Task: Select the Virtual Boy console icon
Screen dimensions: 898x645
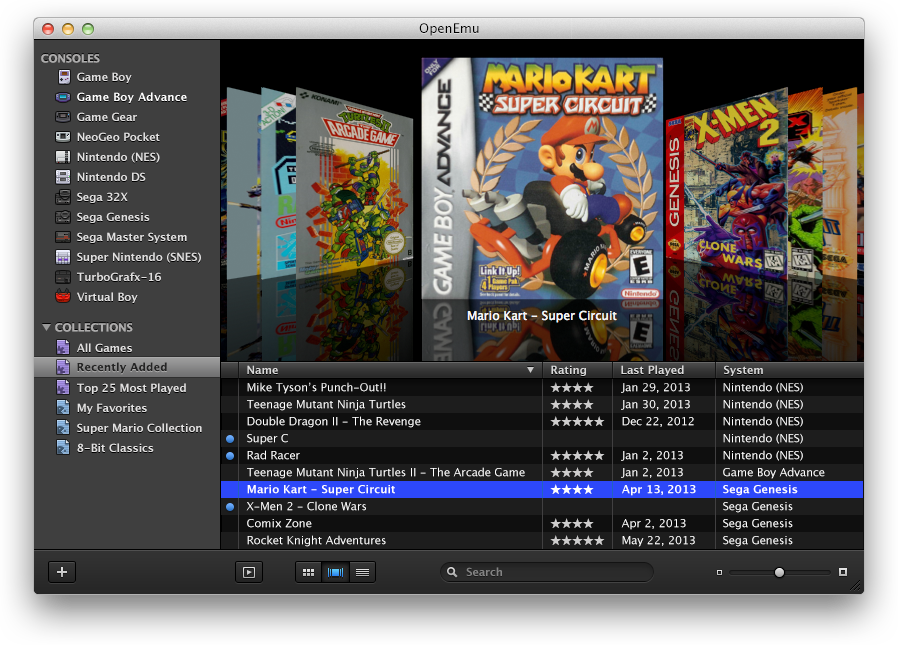Action: click(x=63, y=297)
